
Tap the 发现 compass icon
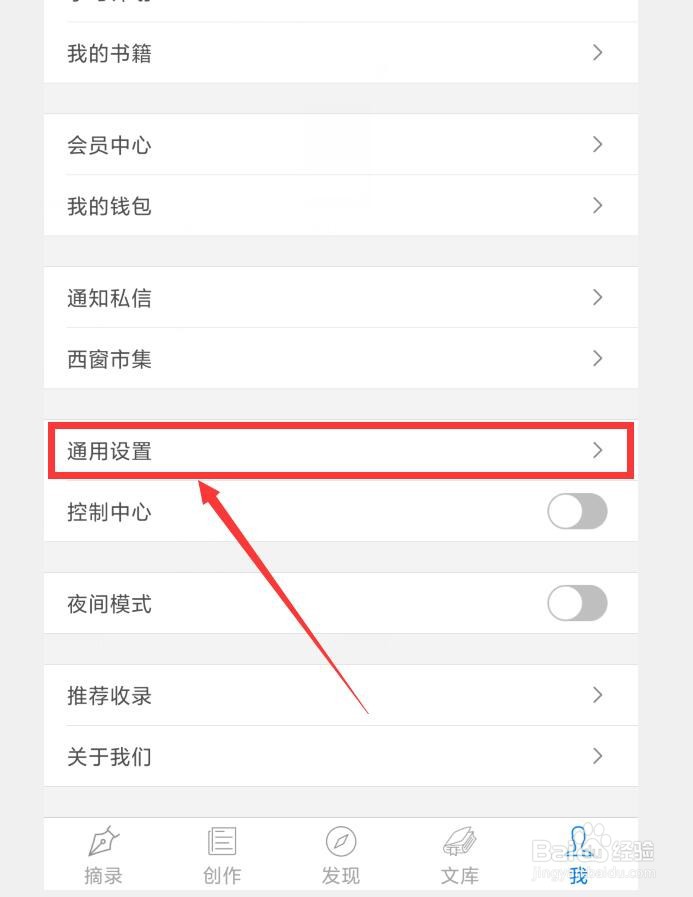click(341, 841)
